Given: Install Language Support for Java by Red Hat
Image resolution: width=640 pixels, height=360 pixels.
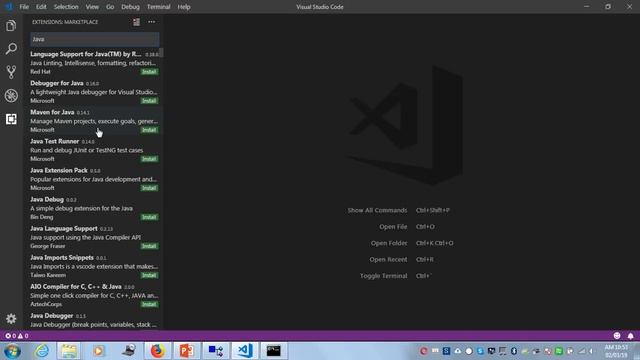Looking at the screenshot, I should 149,71.
